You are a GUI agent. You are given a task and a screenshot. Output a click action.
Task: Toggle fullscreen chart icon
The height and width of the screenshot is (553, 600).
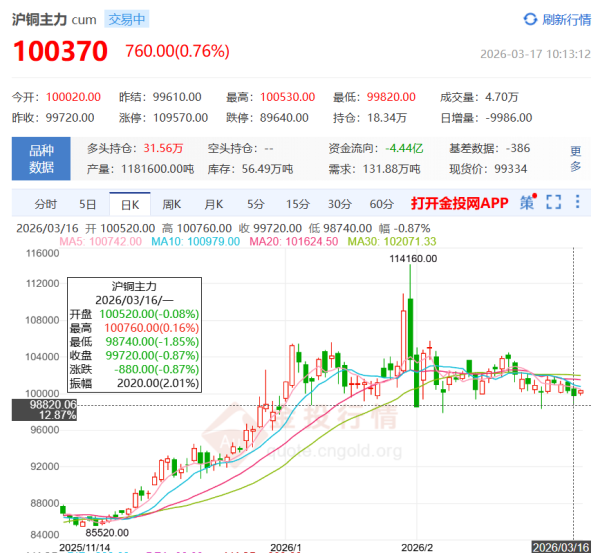click(x=554, y=202)
